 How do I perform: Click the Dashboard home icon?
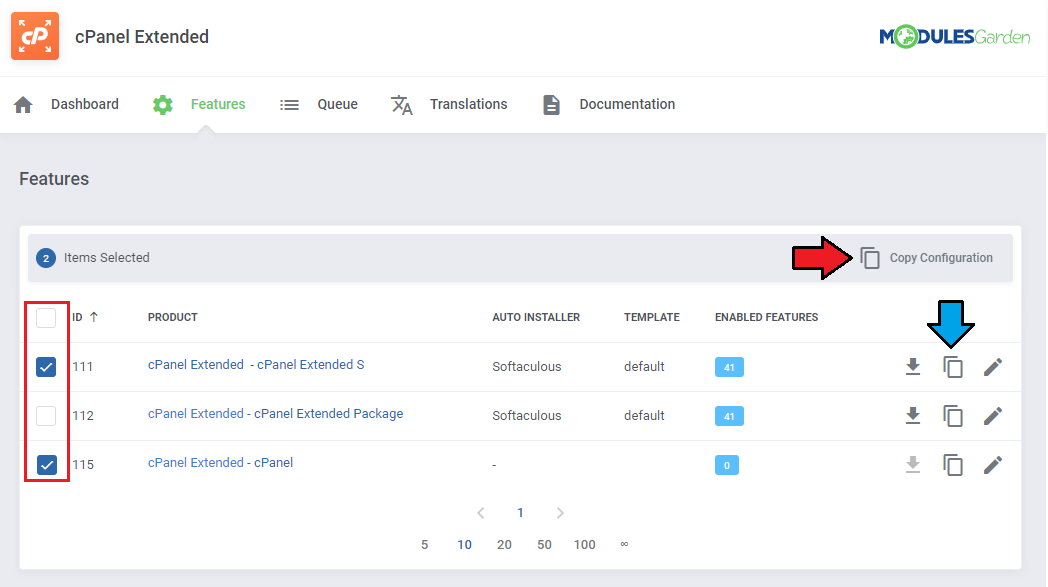(23, 105)
